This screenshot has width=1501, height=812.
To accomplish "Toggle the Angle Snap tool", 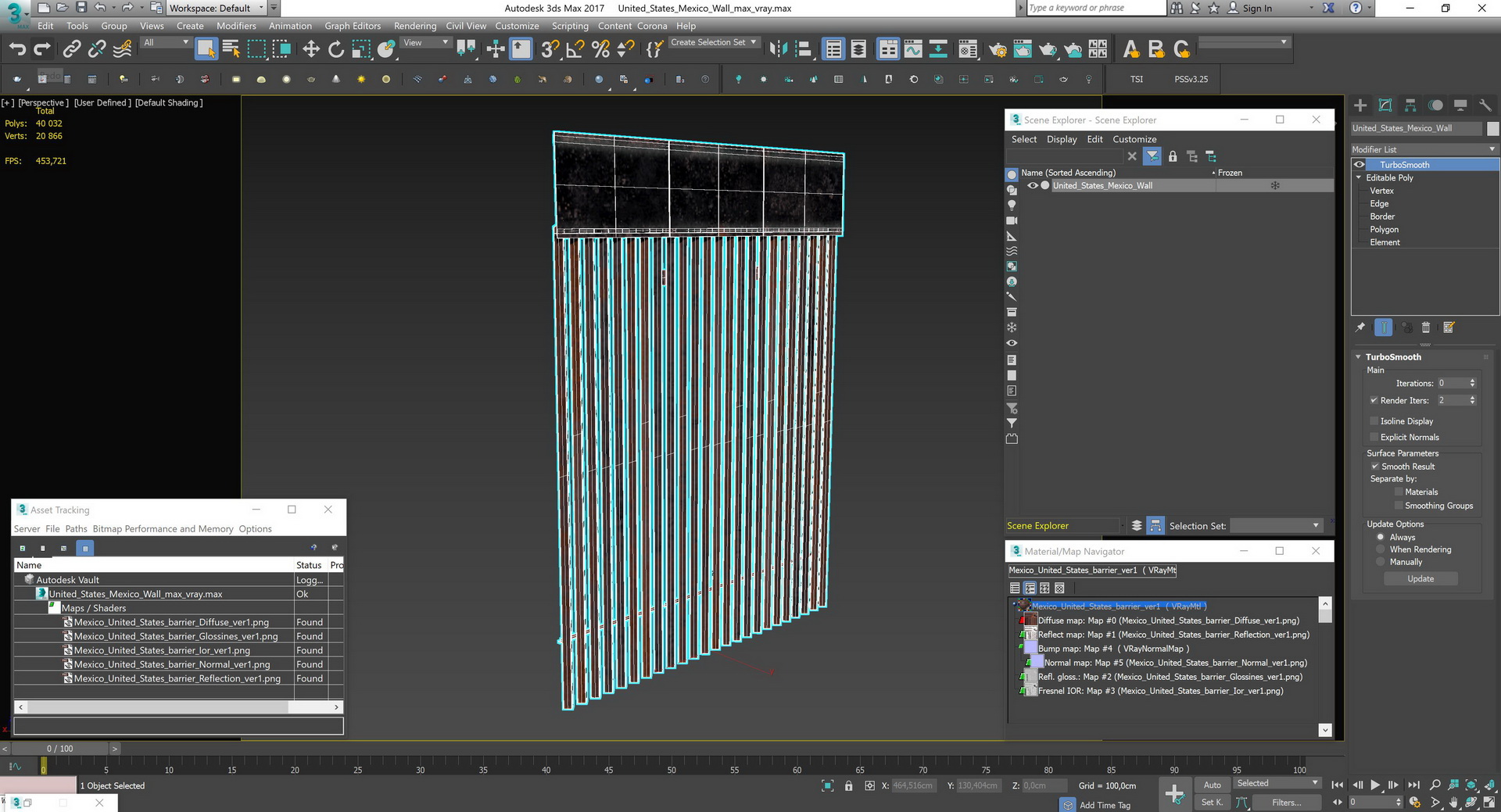I will pos(575,49).
